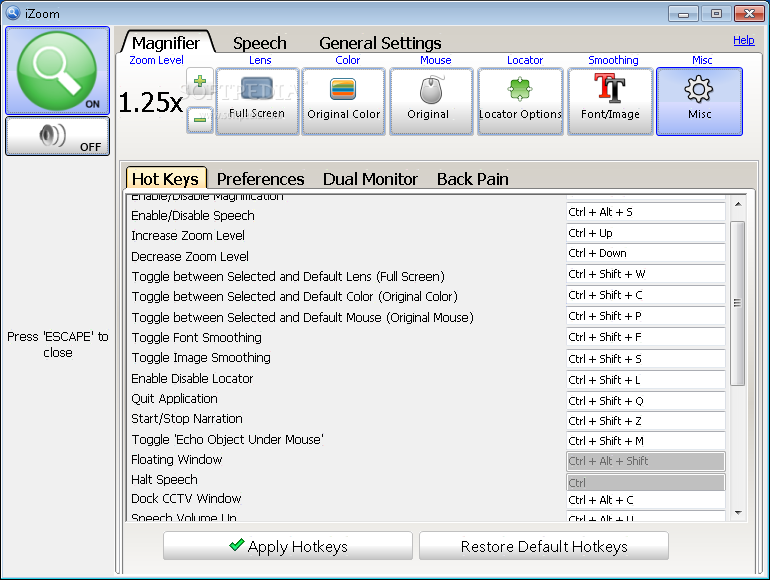This screenshot has width=770, height=580.
Task: Open the Preferences sub-tab
Action: [260, 179]
